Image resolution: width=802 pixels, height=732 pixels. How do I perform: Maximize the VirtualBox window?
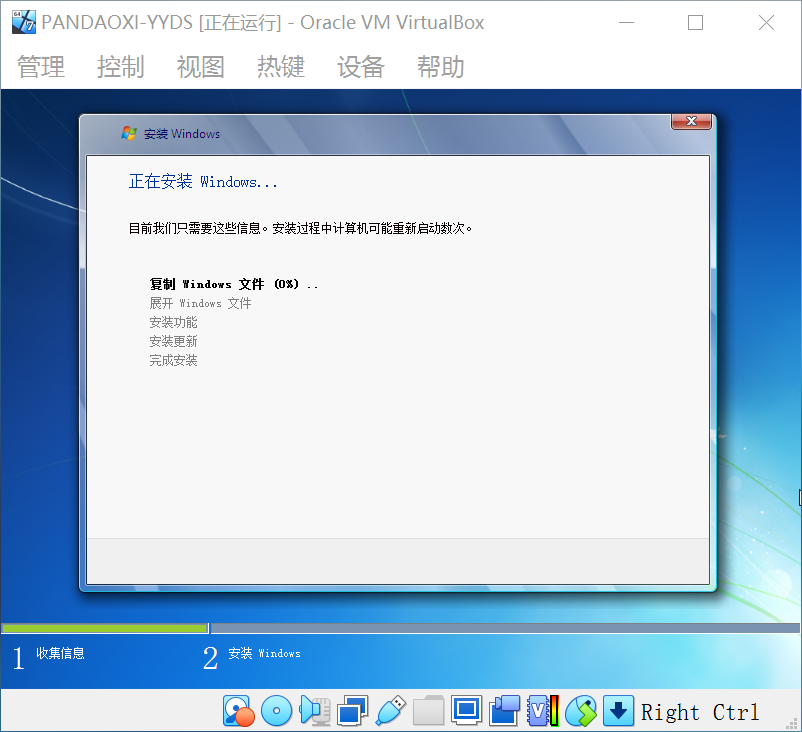pyautogui.click(x=695, y=23)
